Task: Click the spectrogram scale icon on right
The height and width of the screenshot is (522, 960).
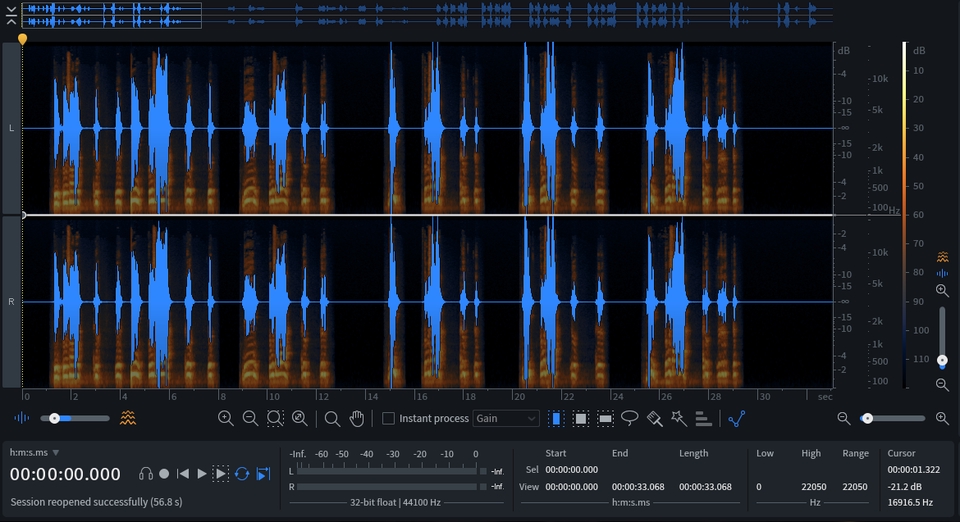Action: click(x=942, y=256)
